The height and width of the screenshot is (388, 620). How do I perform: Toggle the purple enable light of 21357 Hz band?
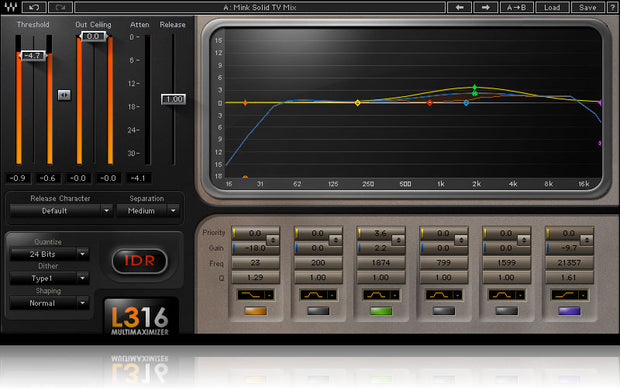(x=569, y=311)
